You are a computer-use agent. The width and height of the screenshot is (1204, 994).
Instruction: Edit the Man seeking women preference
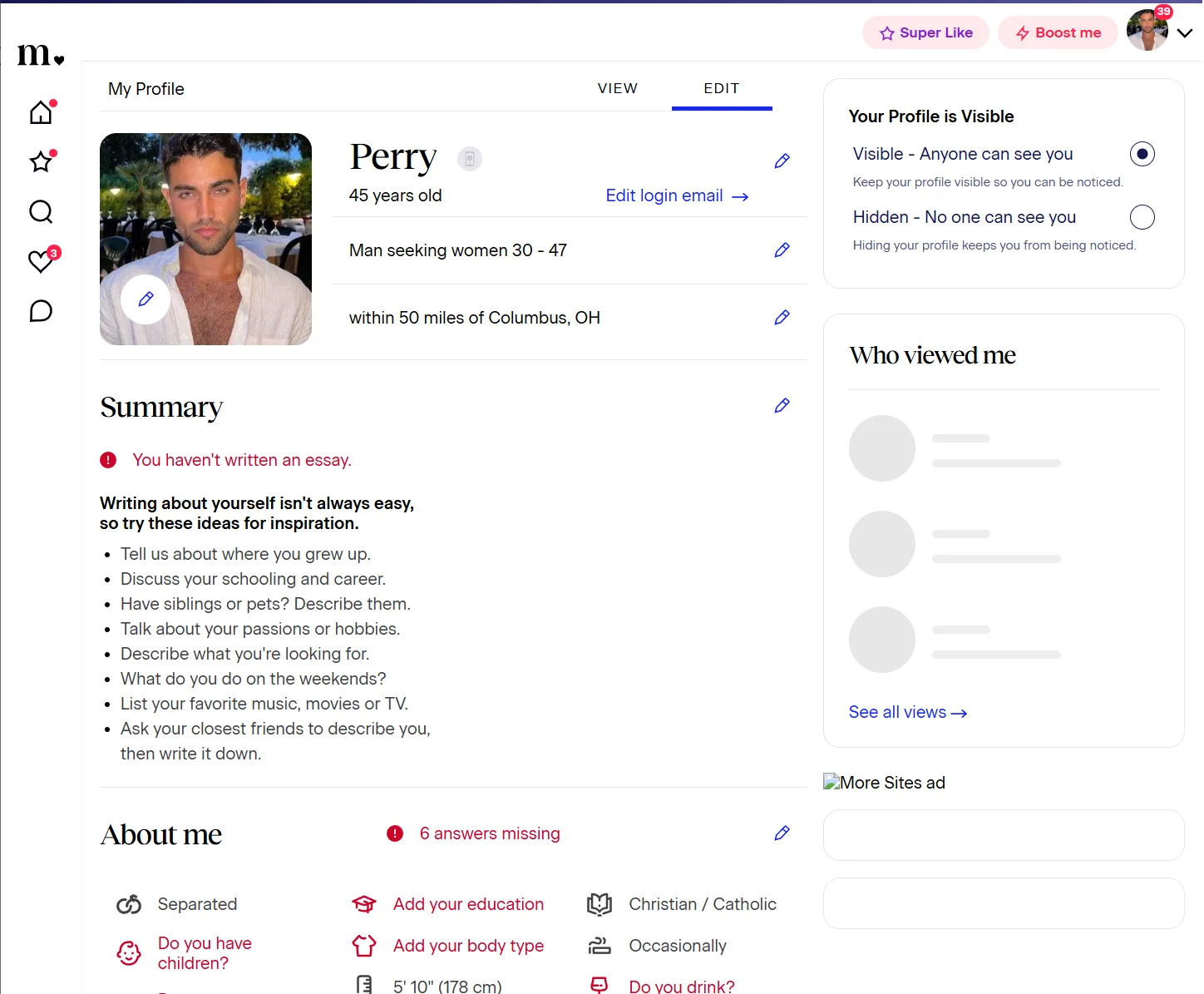point(782,250)
